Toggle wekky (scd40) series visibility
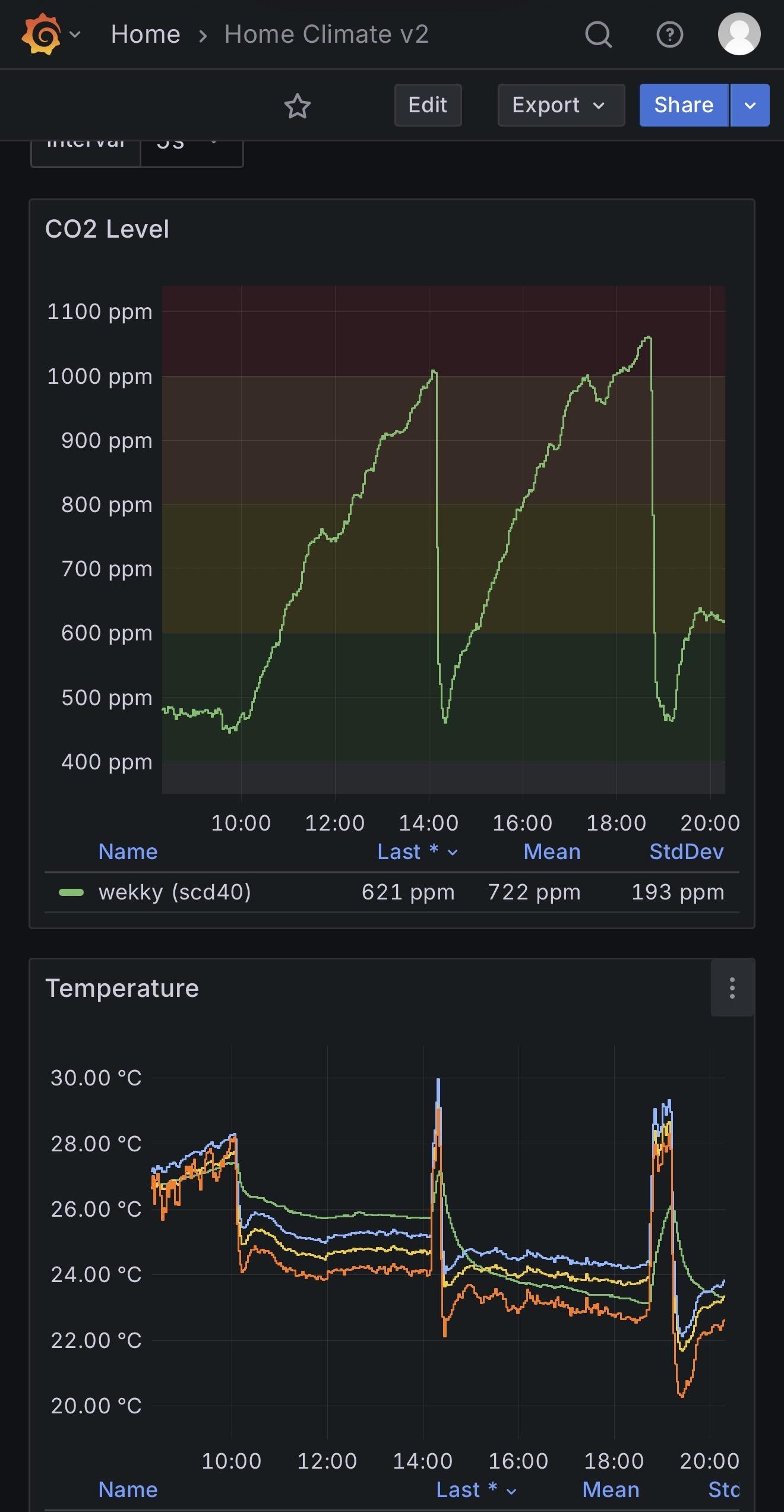The width and height of the screenshot is (784, 1512). click(x=175, y=892)
